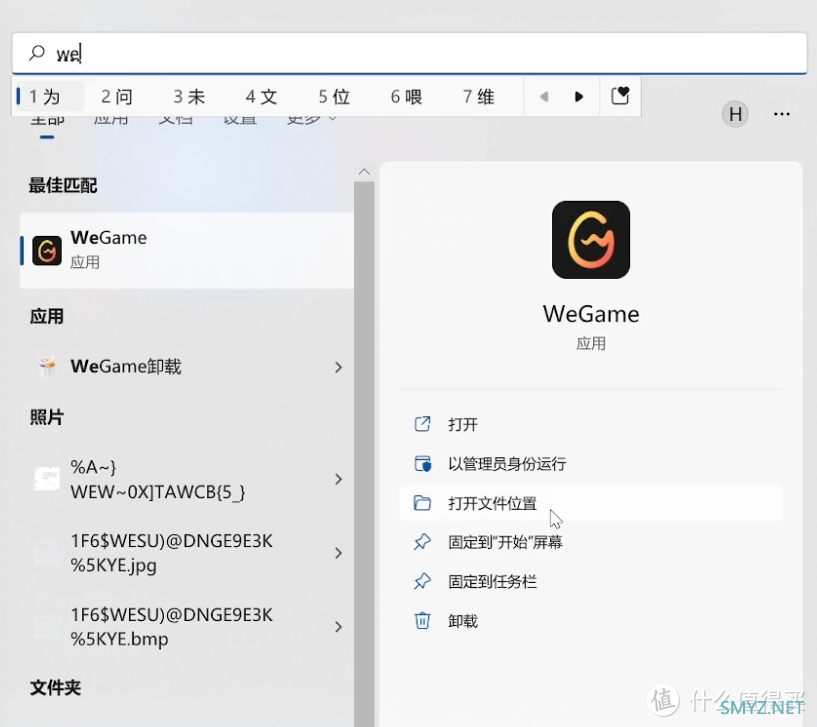The image size is (817, 727).
Task: Choose IME candidate 5 位
Action: (x=334, y=97)
